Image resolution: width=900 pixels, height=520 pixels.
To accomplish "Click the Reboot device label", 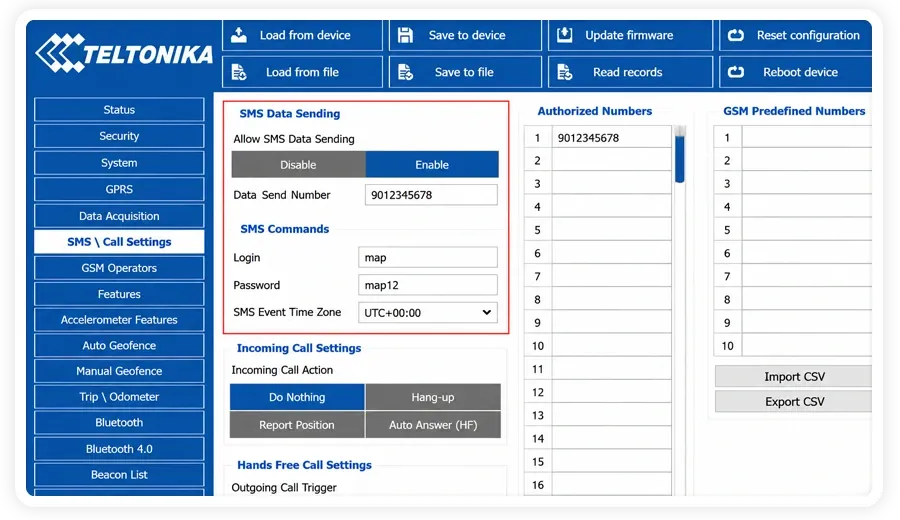I will click(800, 72).
